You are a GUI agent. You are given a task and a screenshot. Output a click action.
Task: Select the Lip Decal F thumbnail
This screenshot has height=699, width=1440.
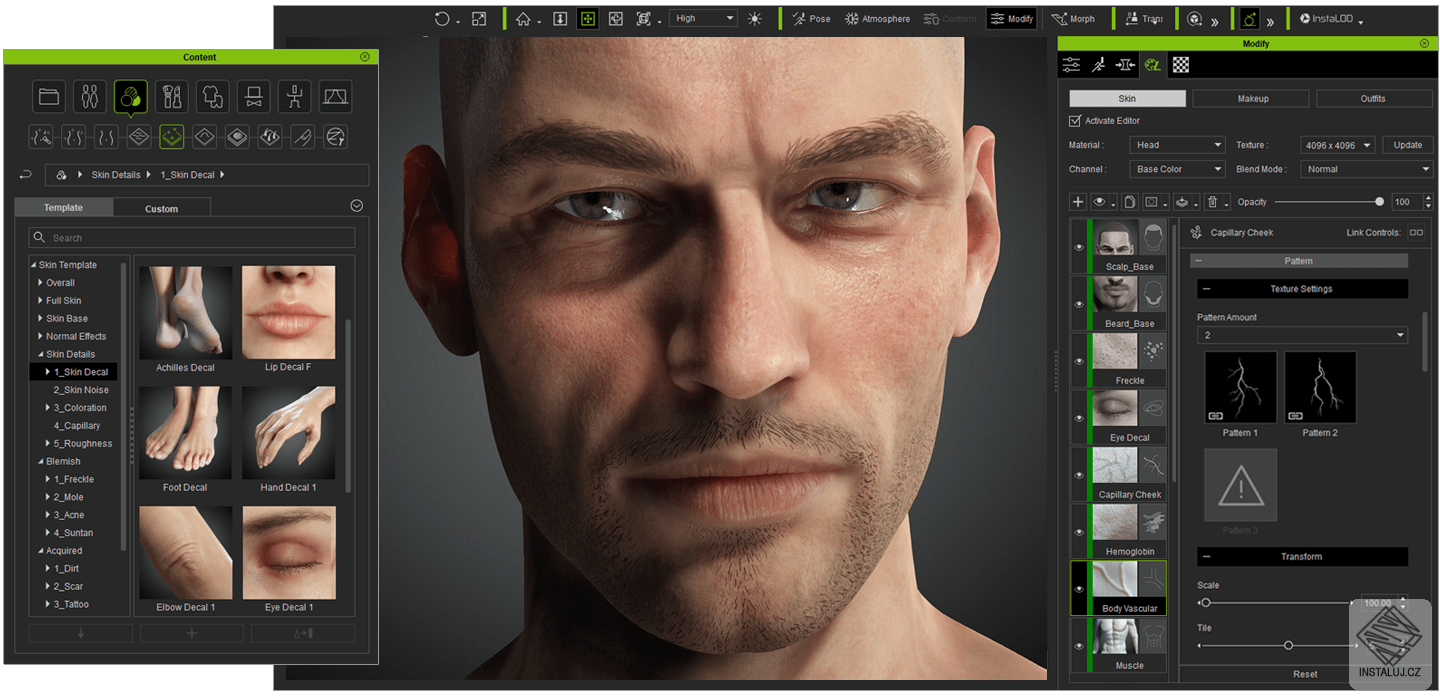point(288,312)
